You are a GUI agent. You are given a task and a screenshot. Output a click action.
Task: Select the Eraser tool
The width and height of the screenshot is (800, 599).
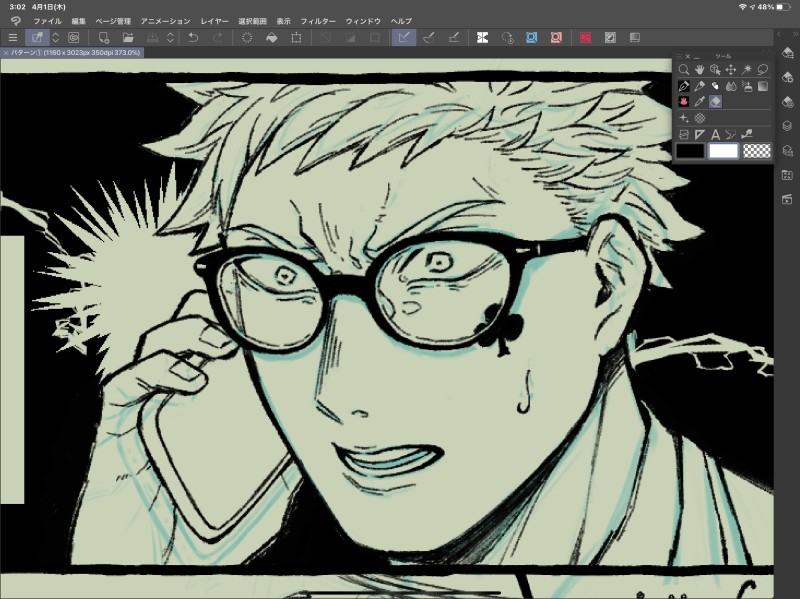715,102
